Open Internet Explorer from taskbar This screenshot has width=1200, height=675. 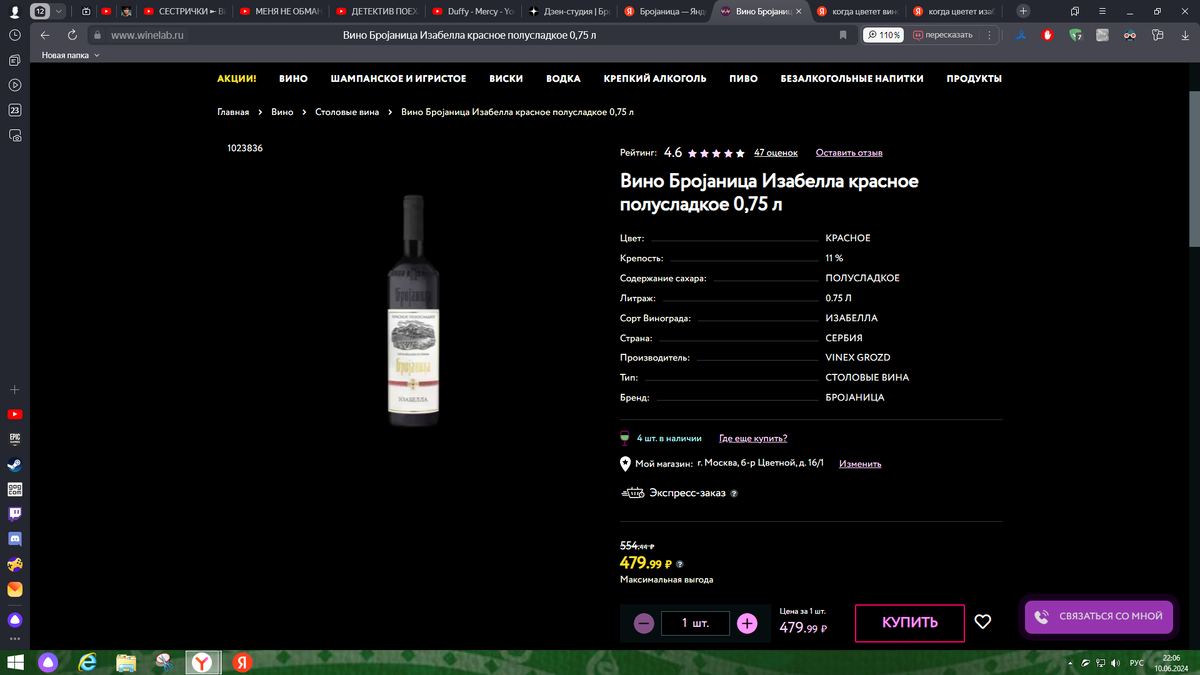[x=87, y=662]
